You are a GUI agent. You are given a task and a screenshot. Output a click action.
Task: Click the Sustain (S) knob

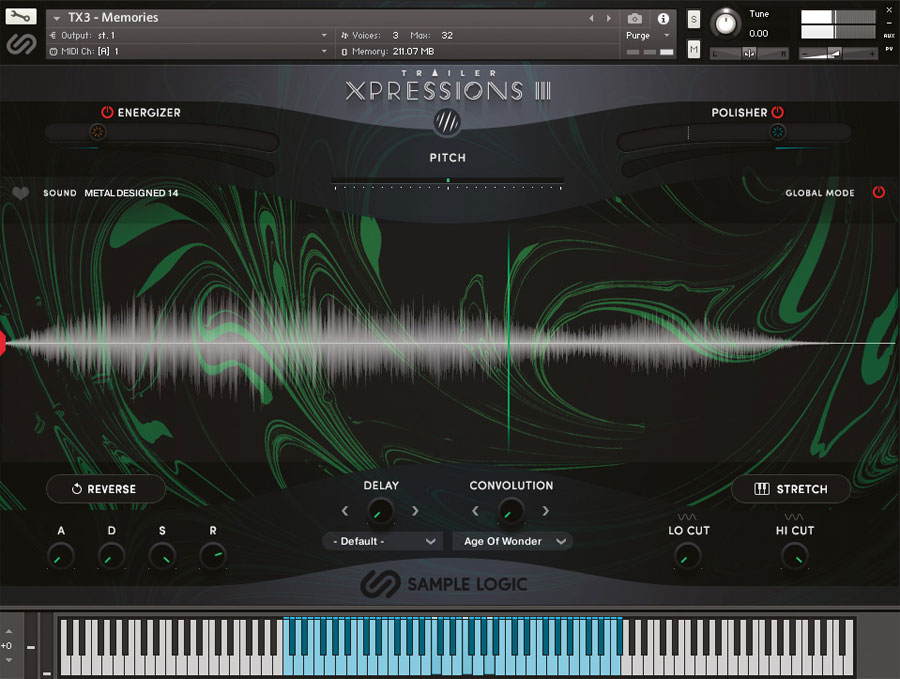[162, 556]
